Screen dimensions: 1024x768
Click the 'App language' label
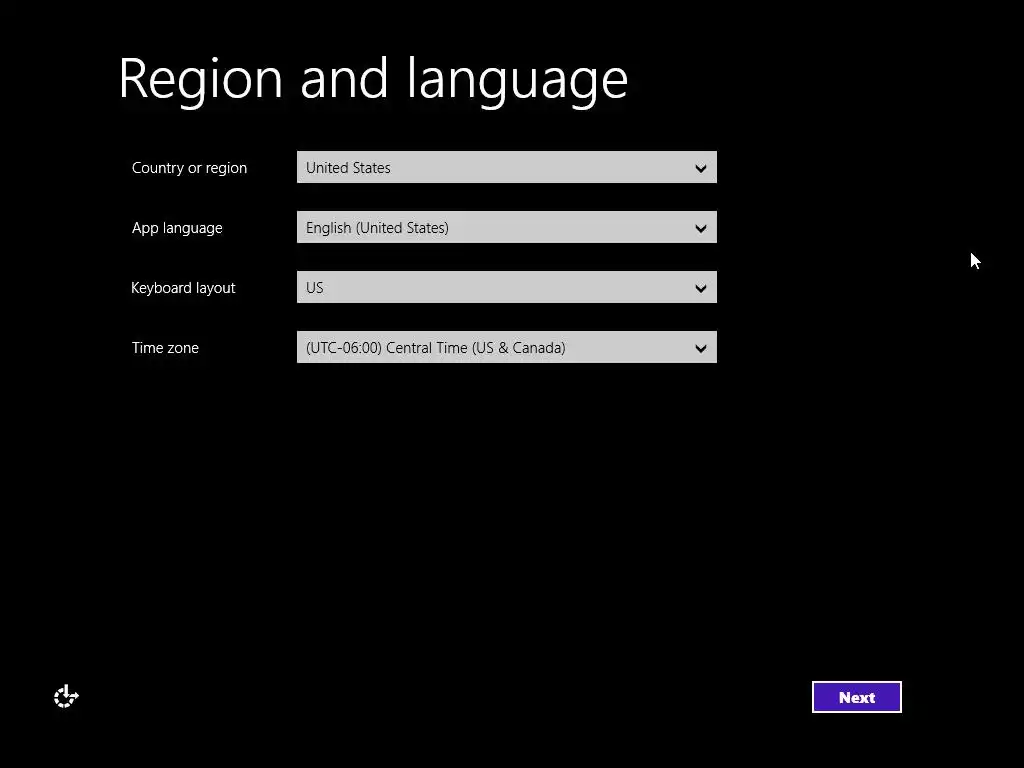pos(177,228)
